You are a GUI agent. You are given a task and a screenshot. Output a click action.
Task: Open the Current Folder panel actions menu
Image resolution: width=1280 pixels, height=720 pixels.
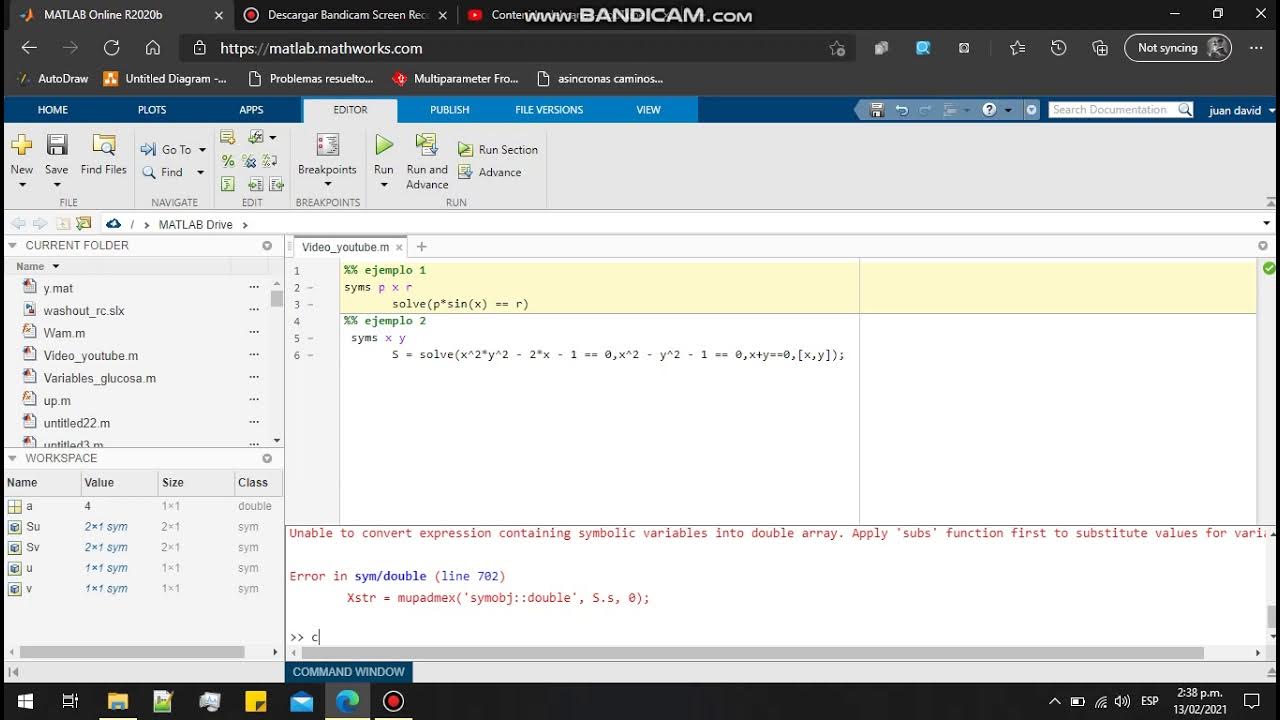click(267, 245)
